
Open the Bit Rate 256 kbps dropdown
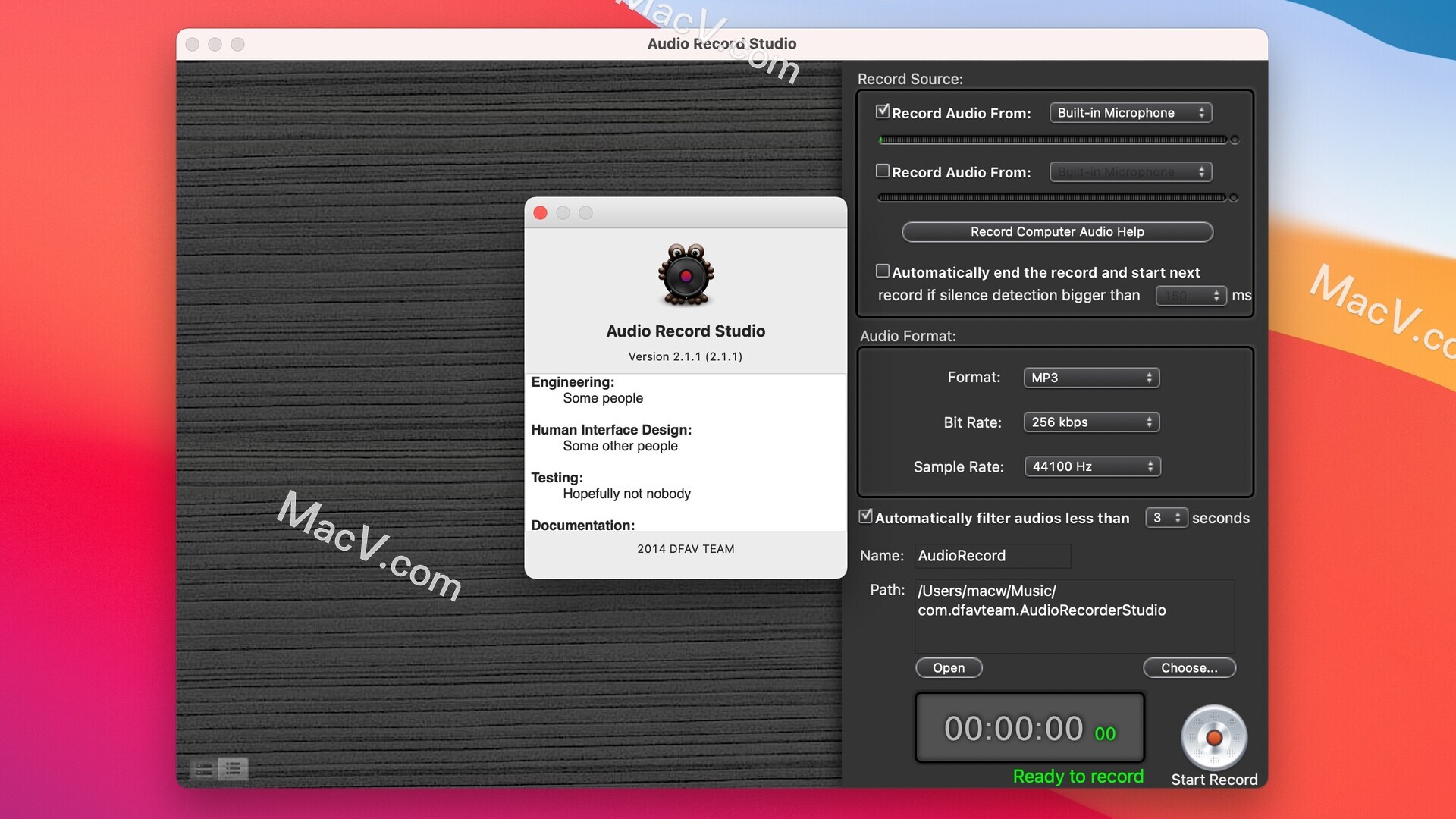click(1091, 422)
